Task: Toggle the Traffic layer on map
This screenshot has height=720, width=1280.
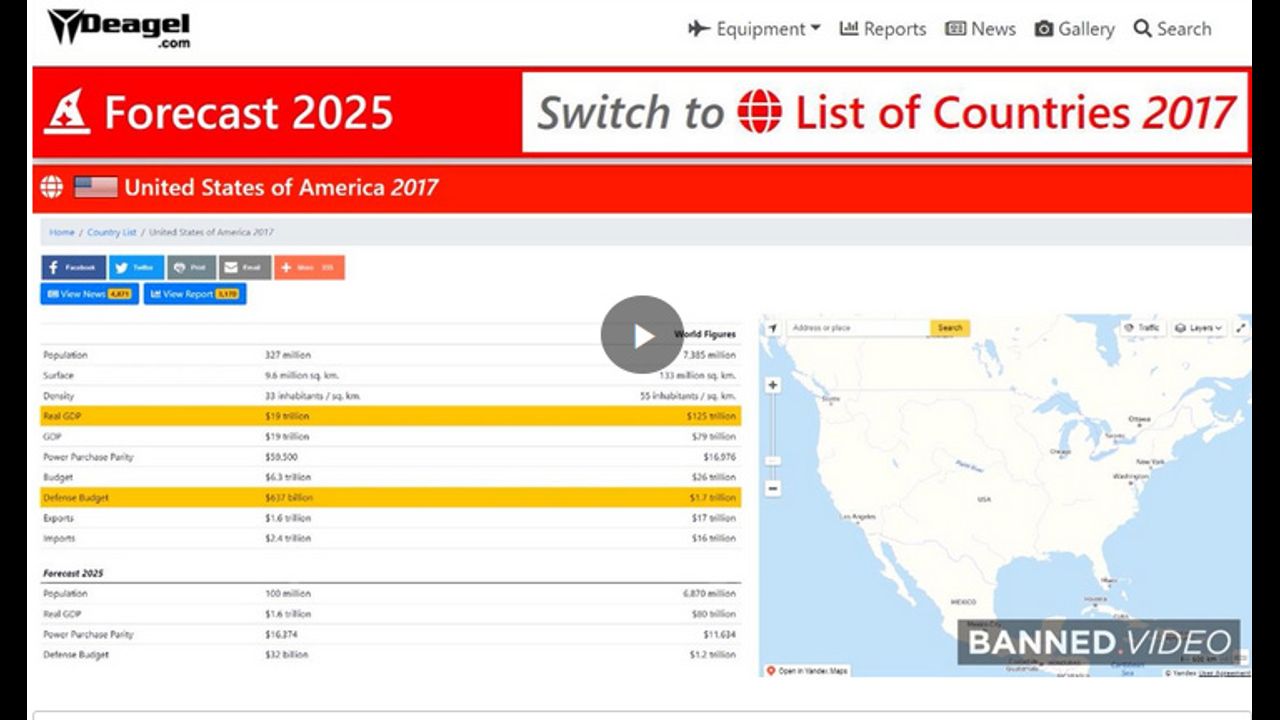Action: (x=1142, y=328)
